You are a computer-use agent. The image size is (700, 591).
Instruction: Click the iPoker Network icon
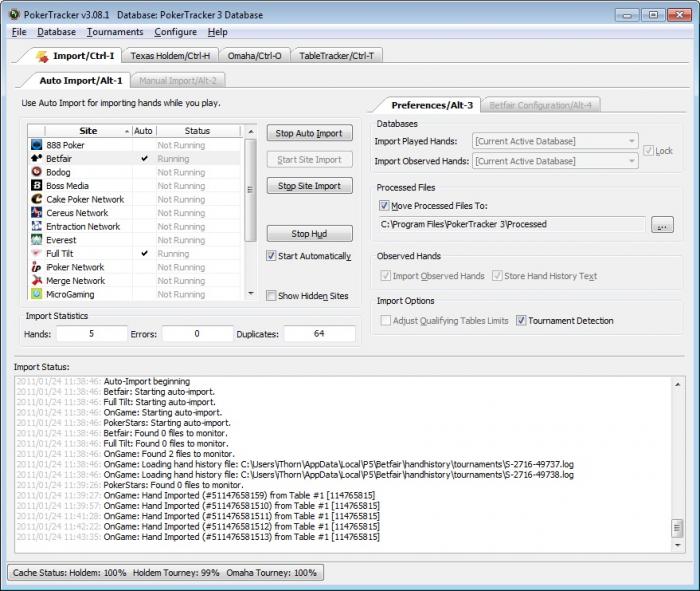(x=37, y=267)
